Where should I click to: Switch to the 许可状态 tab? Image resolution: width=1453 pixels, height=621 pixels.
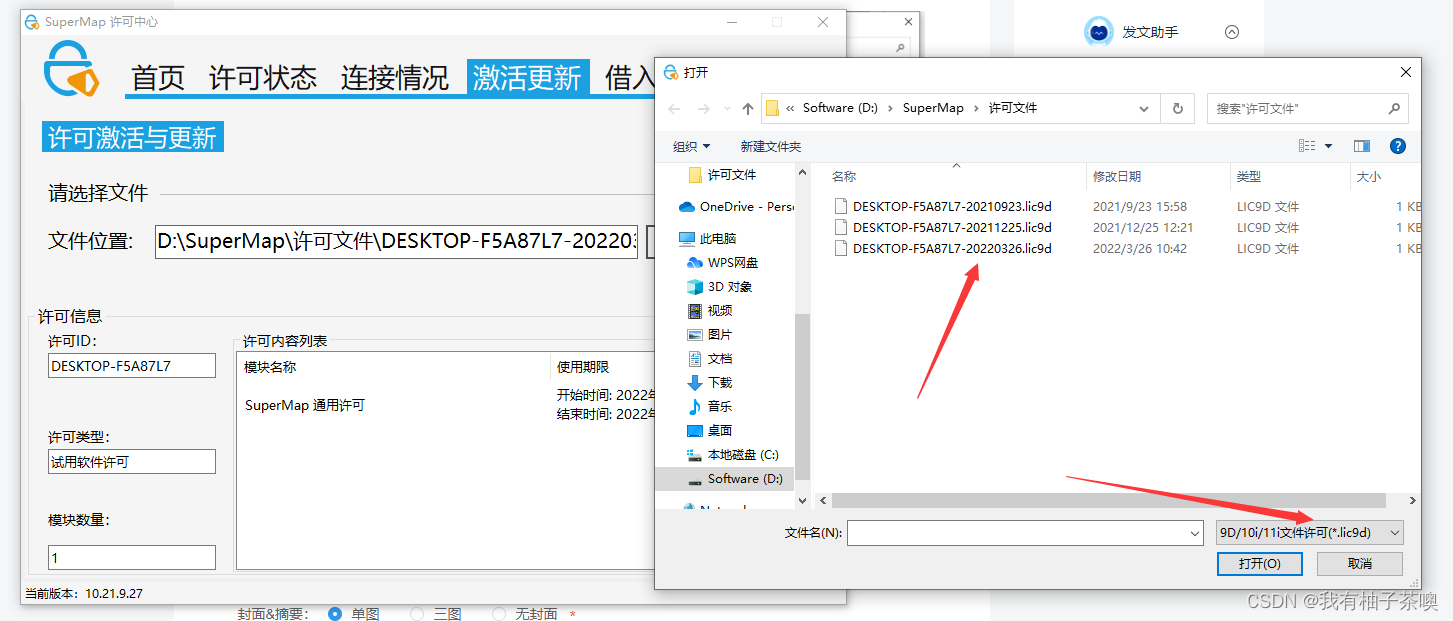[263, 78]
